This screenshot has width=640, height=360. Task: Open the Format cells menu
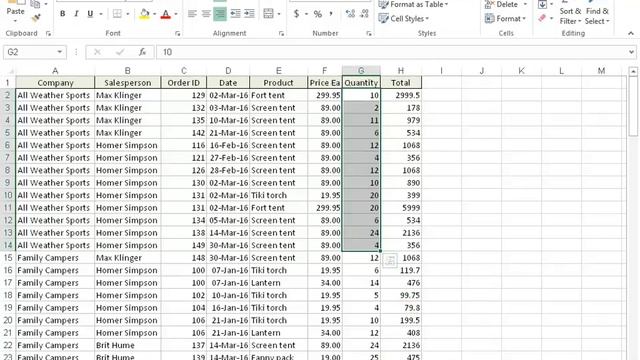505,18
